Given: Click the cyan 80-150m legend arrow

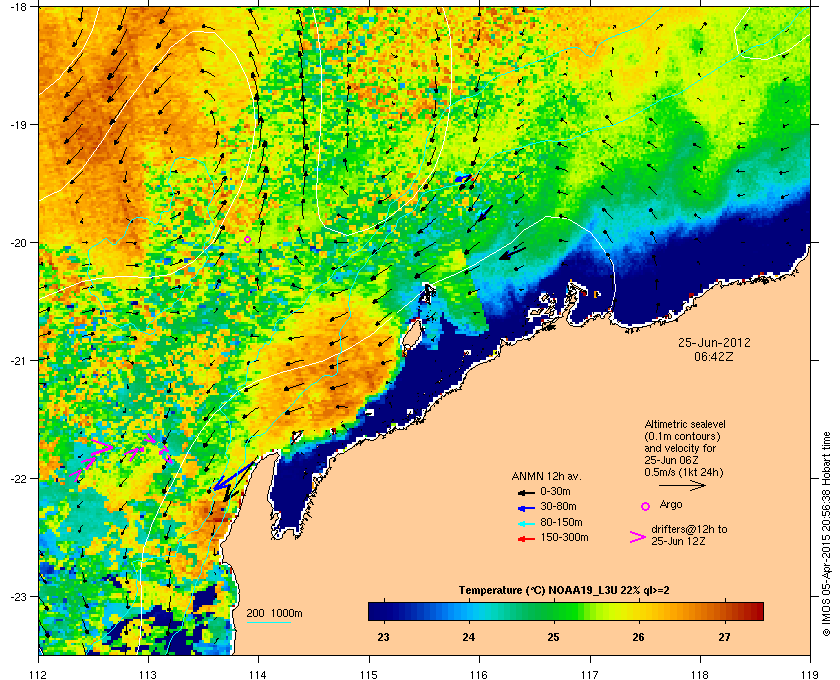Looking at the screenshot, I should (x=526, y=523).
